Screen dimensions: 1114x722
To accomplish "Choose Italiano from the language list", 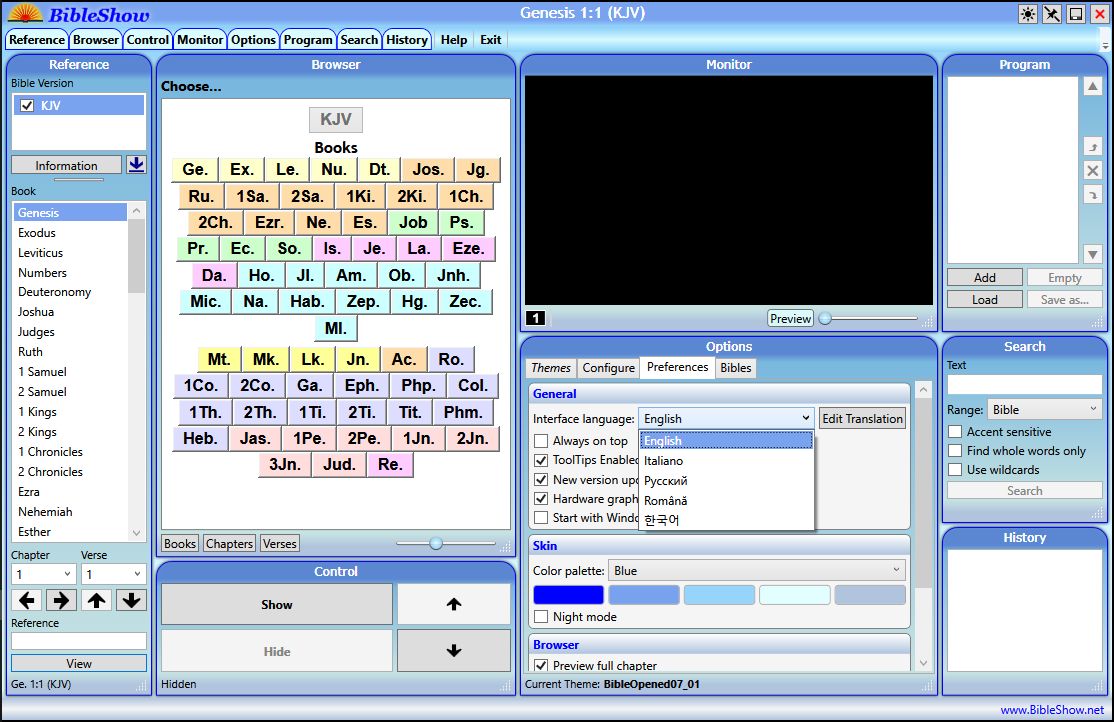I will point(664,461).
